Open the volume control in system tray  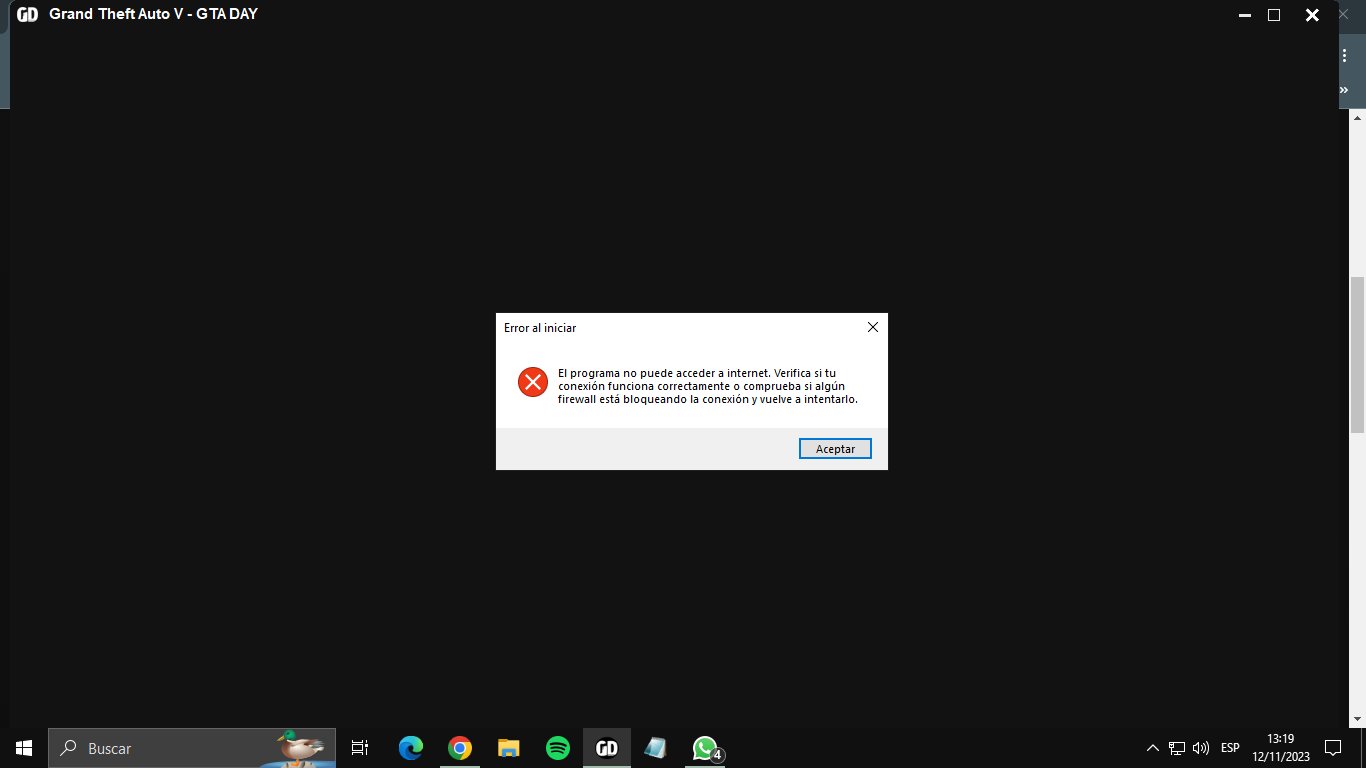click(x=1201, y=748)
